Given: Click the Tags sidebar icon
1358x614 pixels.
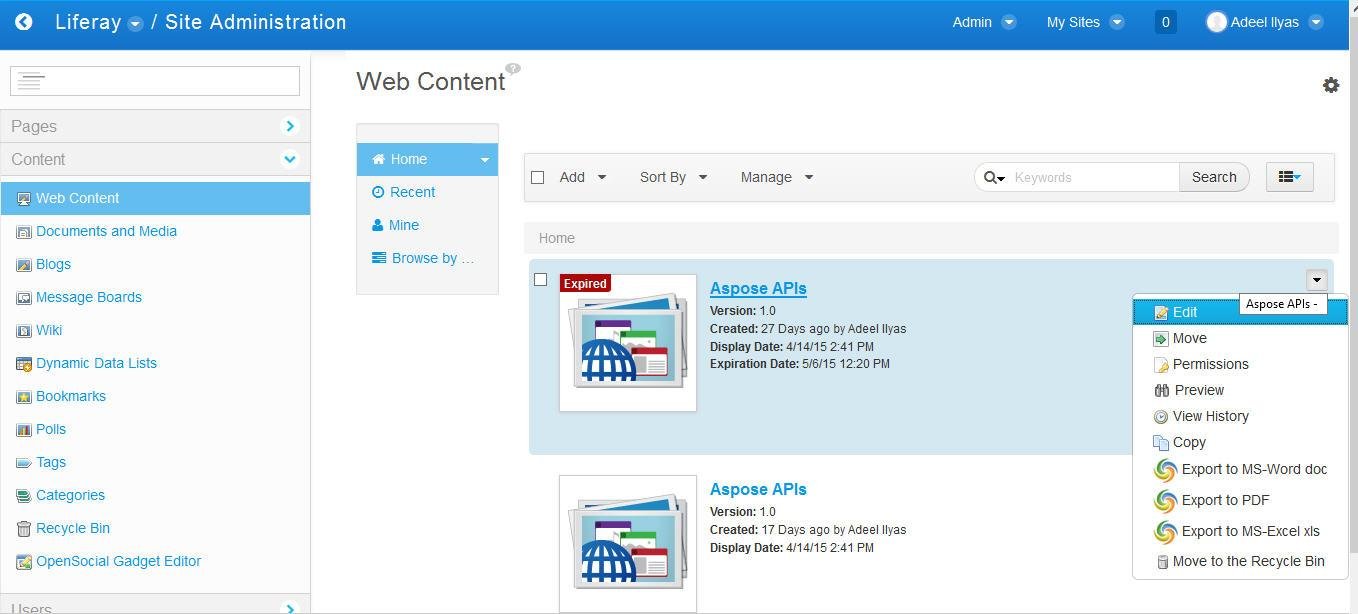Looking at the screenshot, I should 24,463.
